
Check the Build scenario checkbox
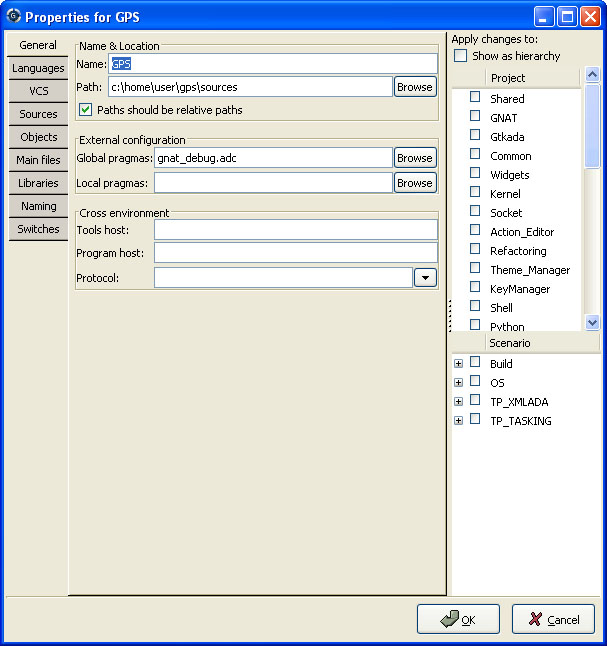475,362
